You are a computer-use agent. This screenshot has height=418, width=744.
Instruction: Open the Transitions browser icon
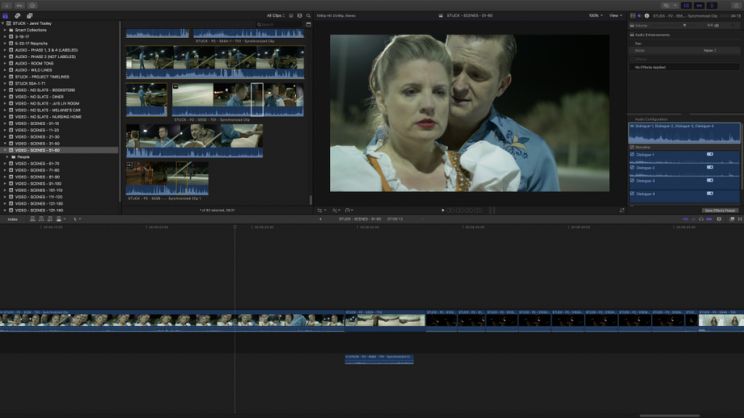[740, 219]
